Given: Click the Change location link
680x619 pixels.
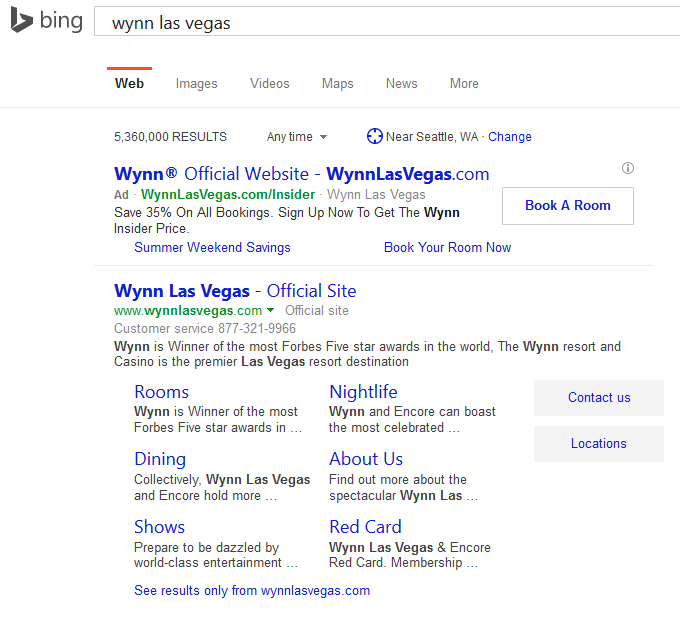Looking at the screenshot, I should 510,137.
